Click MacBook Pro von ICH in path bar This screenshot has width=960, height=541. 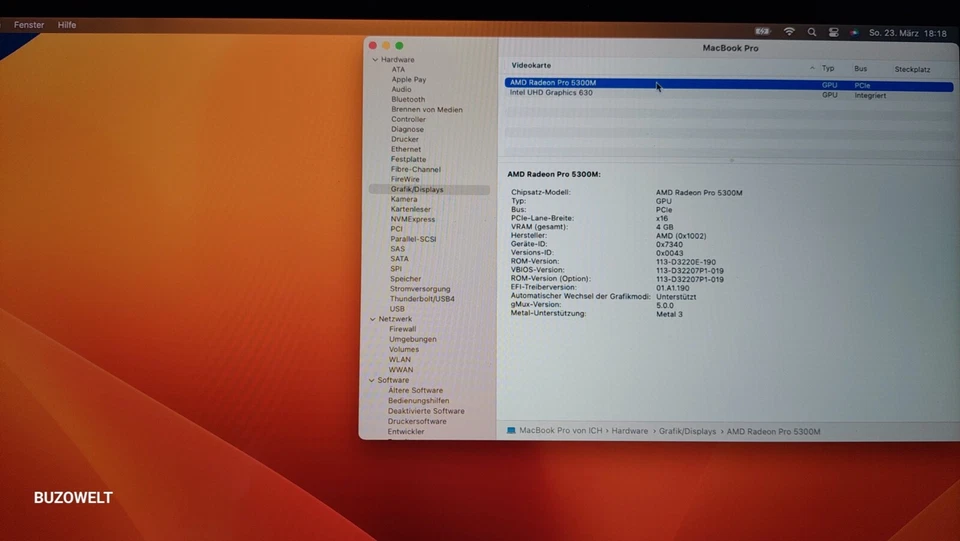pyautogui.click(x=560, y=431)
